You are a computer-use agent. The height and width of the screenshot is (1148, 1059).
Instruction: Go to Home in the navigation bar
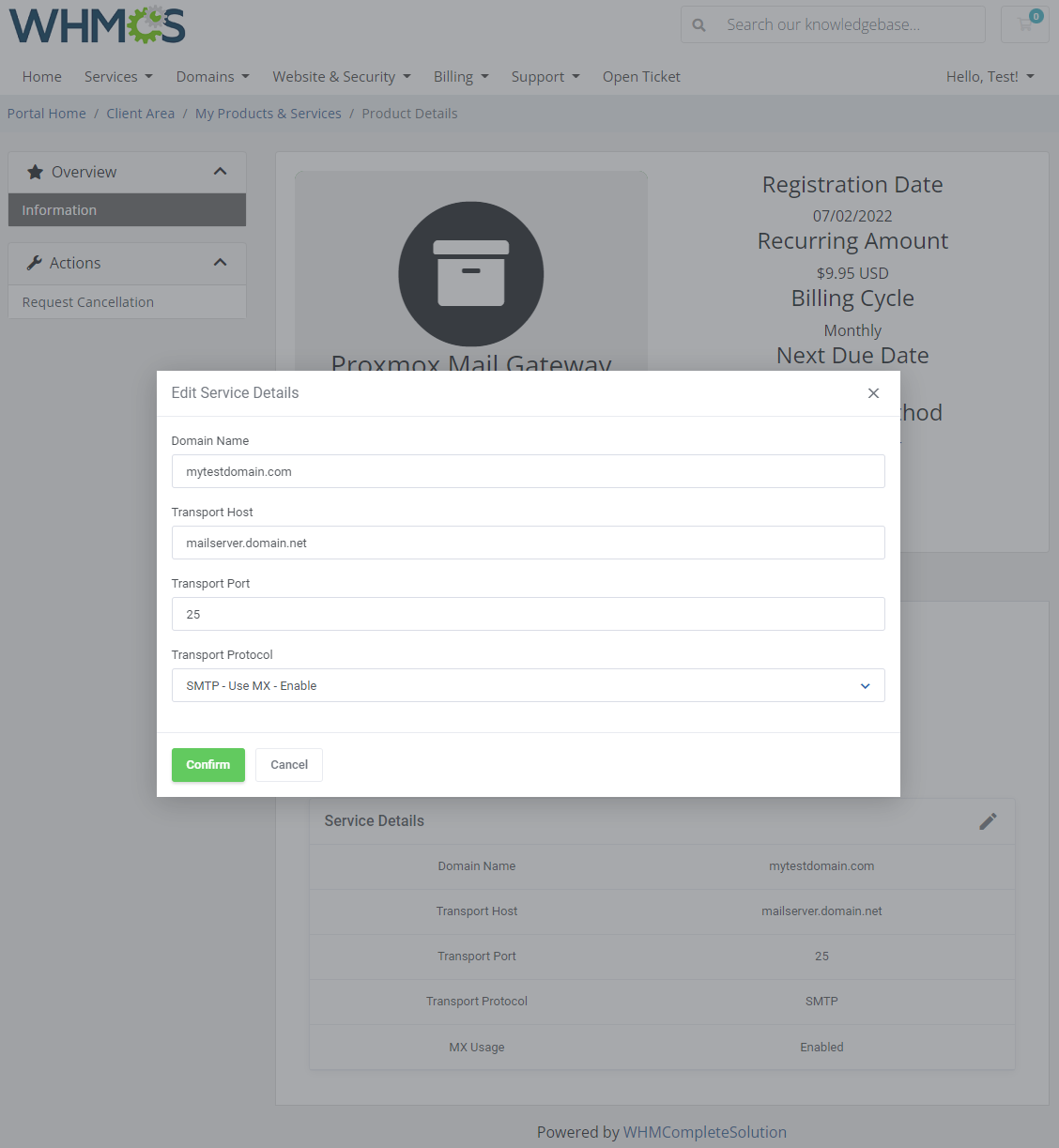tap(42, 77)
